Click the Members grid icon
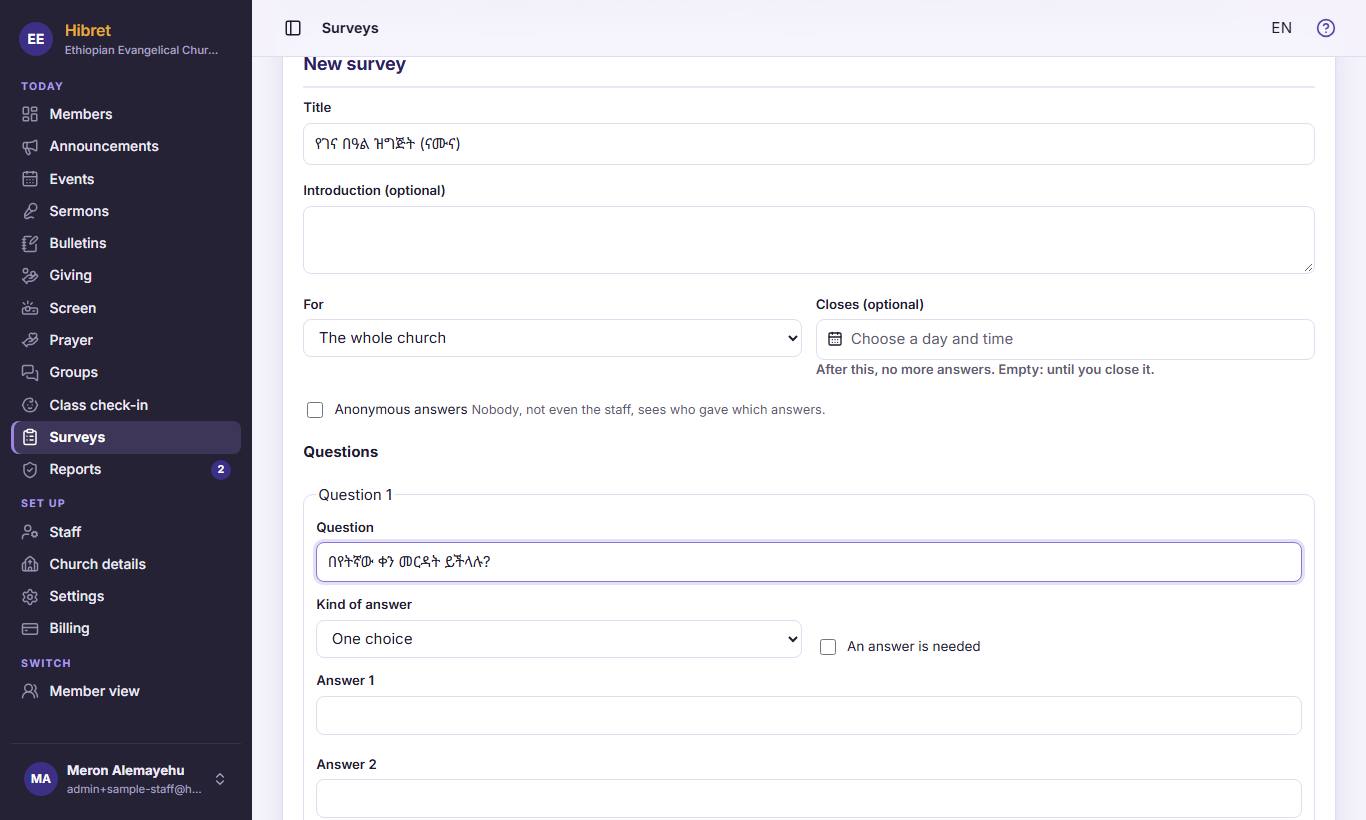 click(30, 114)
